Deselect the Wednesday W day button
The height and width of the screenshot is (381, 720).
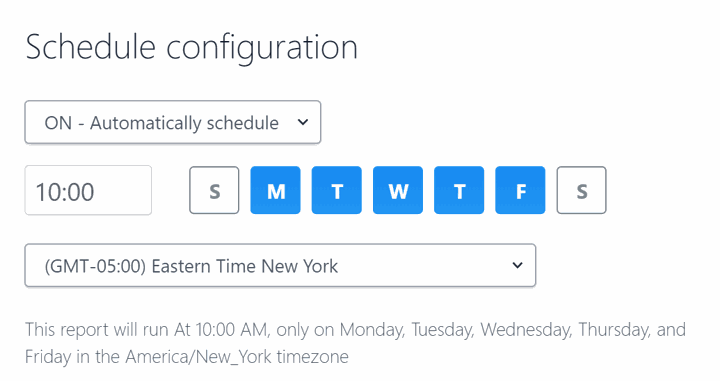[x=398, y=190]
